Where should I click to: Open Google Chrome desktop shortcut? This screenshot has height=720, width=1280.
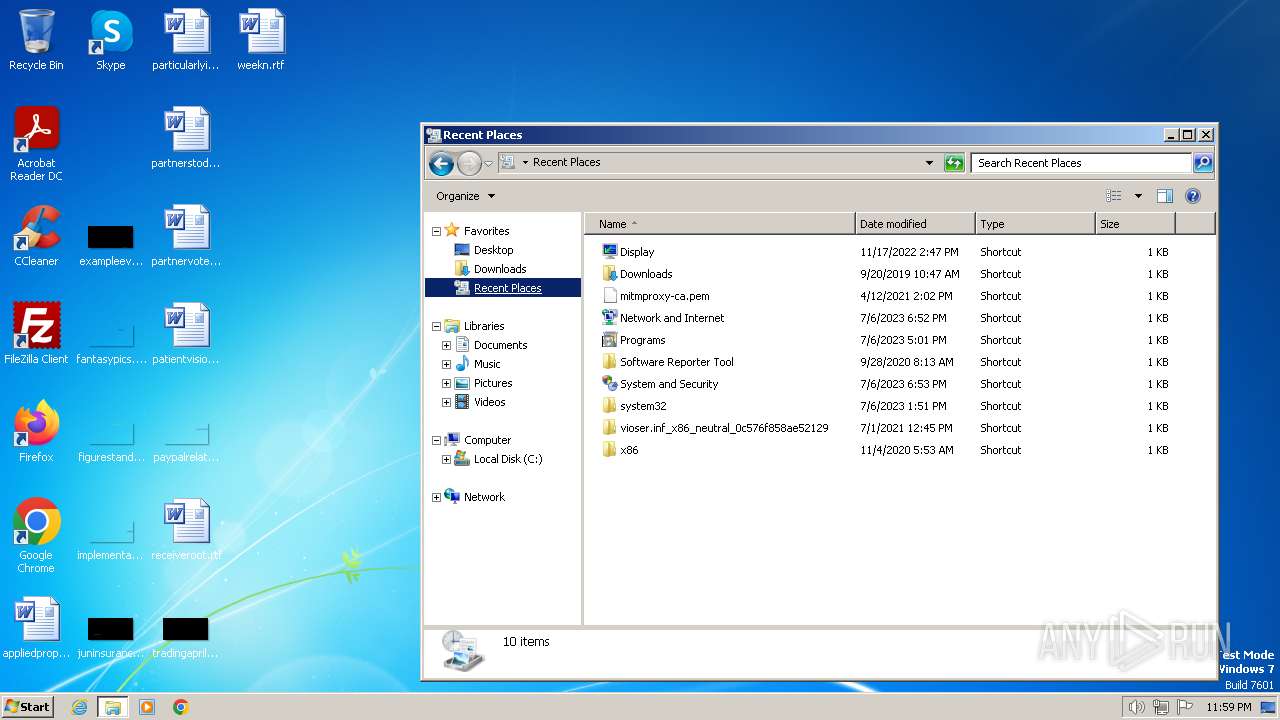36,535
